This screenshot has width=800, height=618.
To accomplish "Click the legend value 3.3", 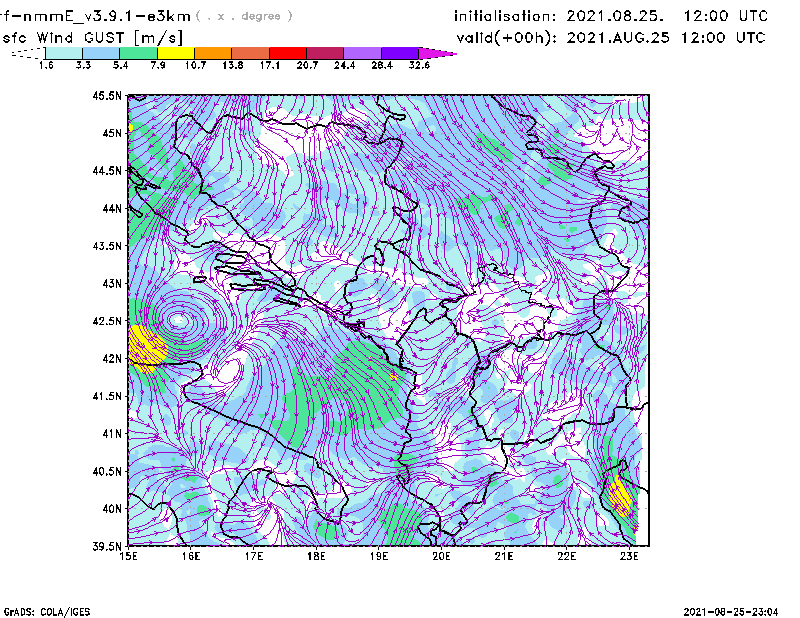I will tap(83, 65).
